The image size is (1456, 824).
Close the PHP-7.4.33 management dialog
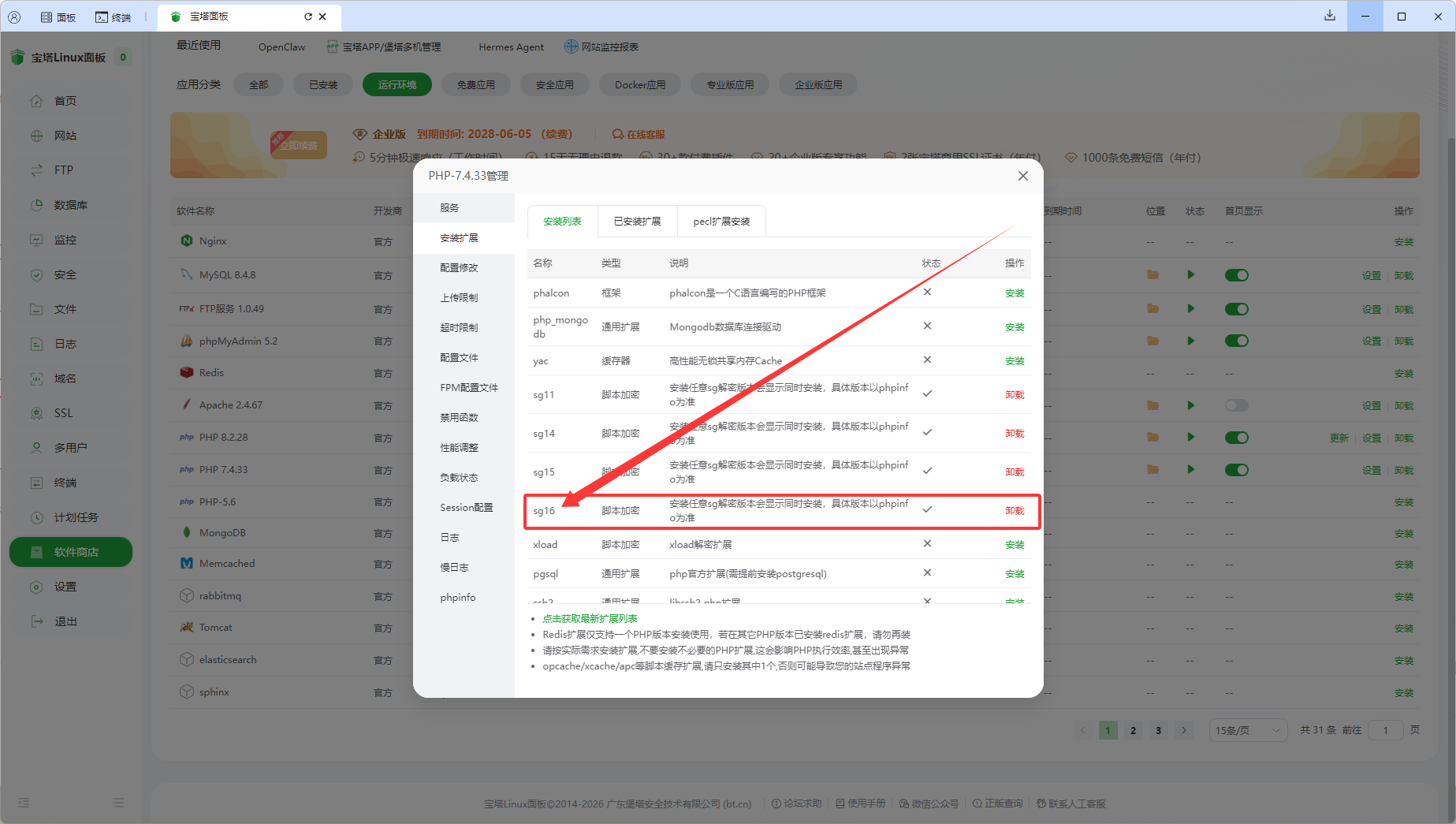pyautogui.click(x=1022, y=176)
